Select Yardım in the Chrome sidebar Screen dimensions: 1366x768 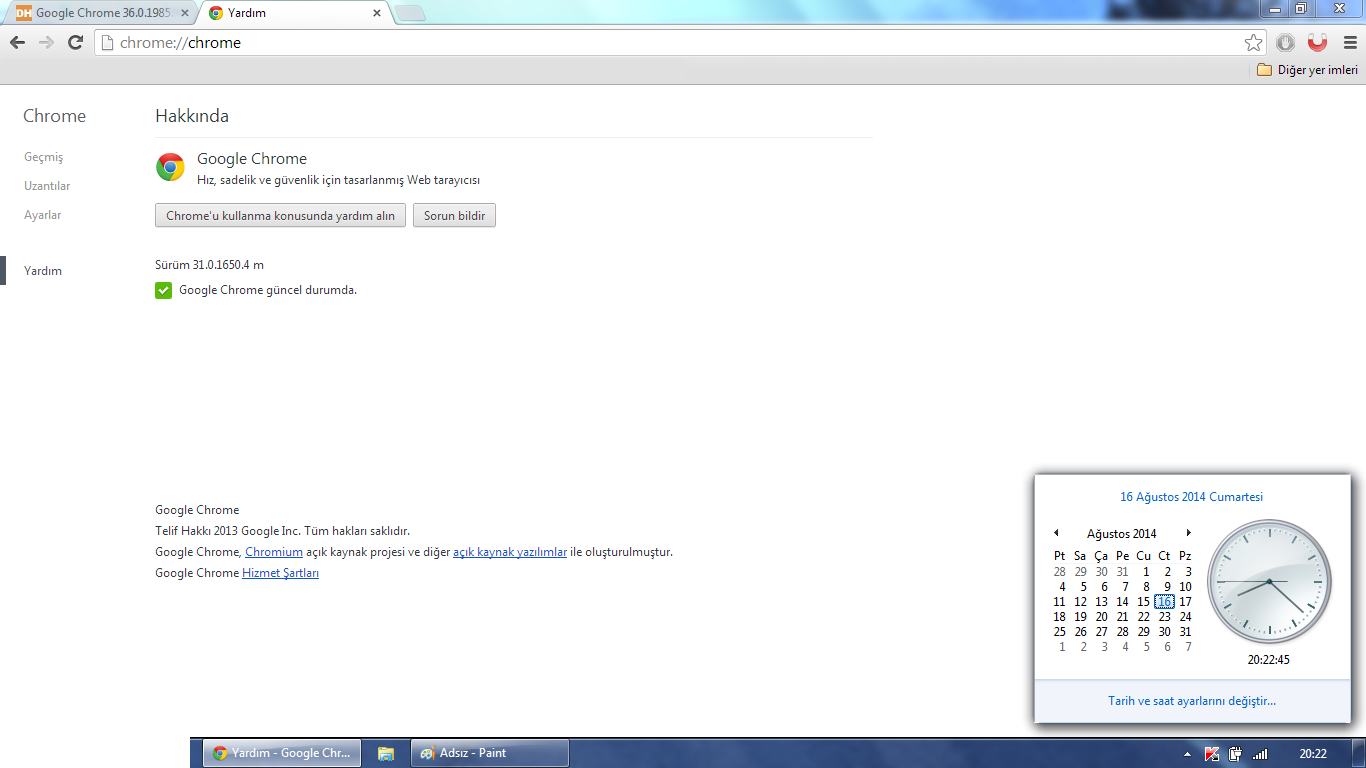[x=43, y=271]
